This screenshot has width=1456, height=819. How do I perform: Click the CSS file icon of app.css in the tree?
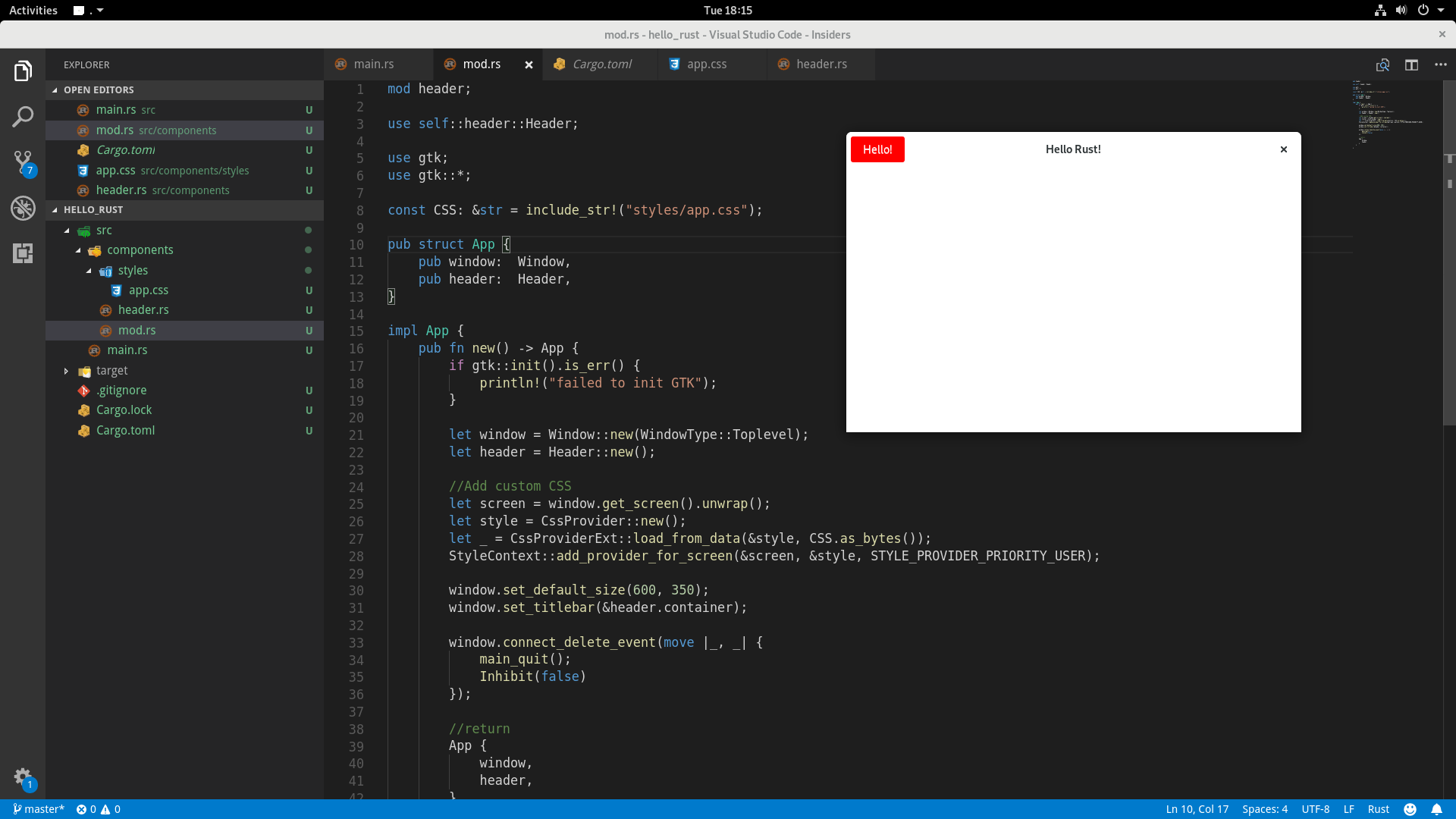click(x=116, y=291)
